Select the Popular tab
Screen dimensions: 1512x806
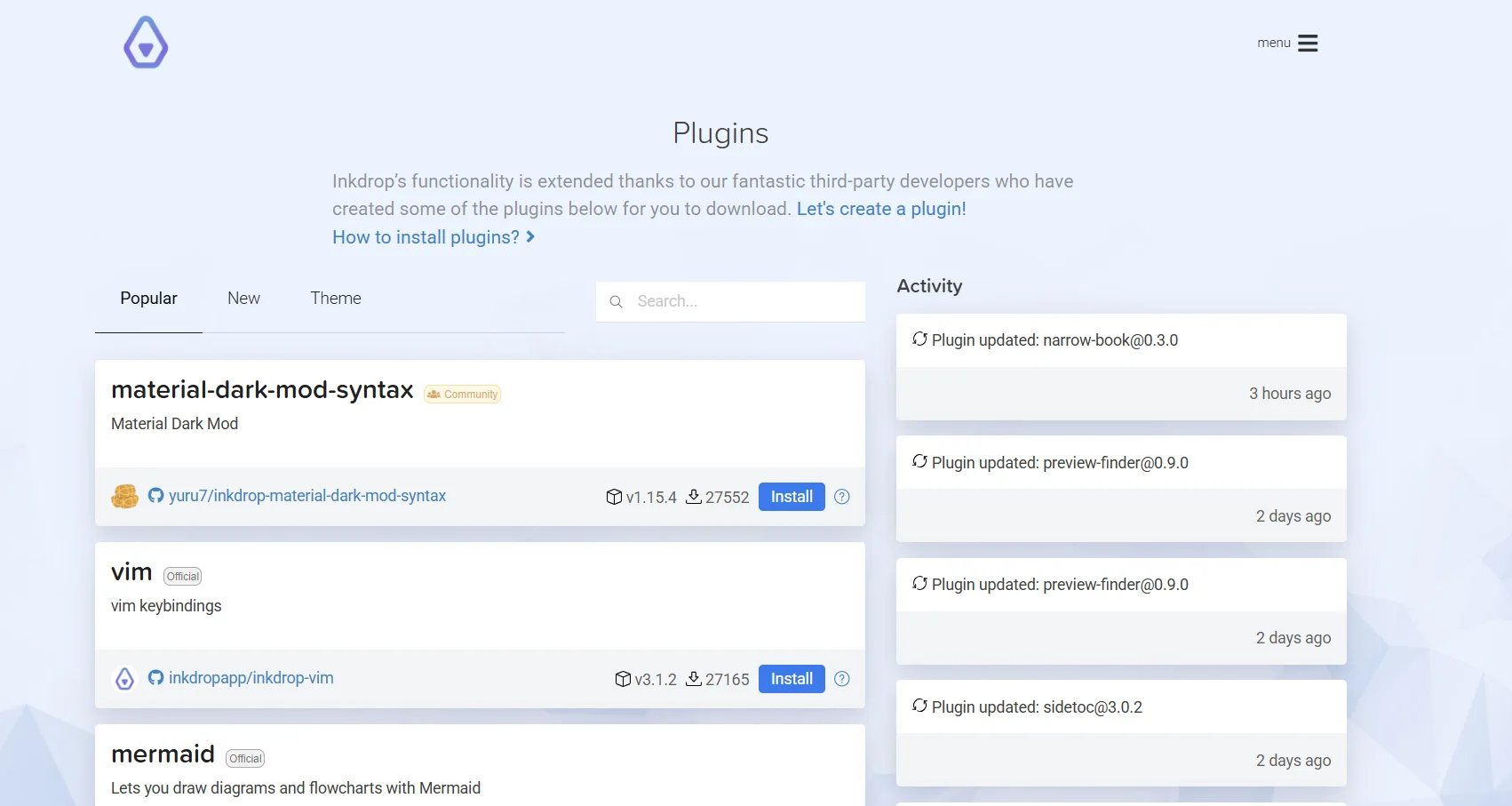point(148,299)
